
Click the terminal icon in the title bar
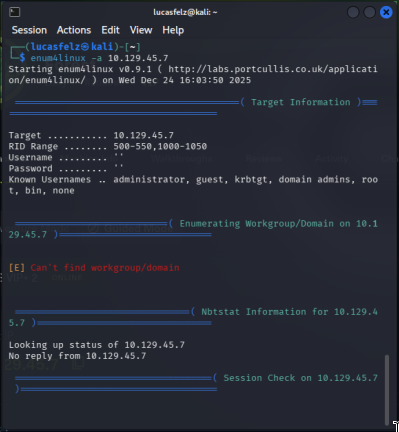tap(15, 12)
